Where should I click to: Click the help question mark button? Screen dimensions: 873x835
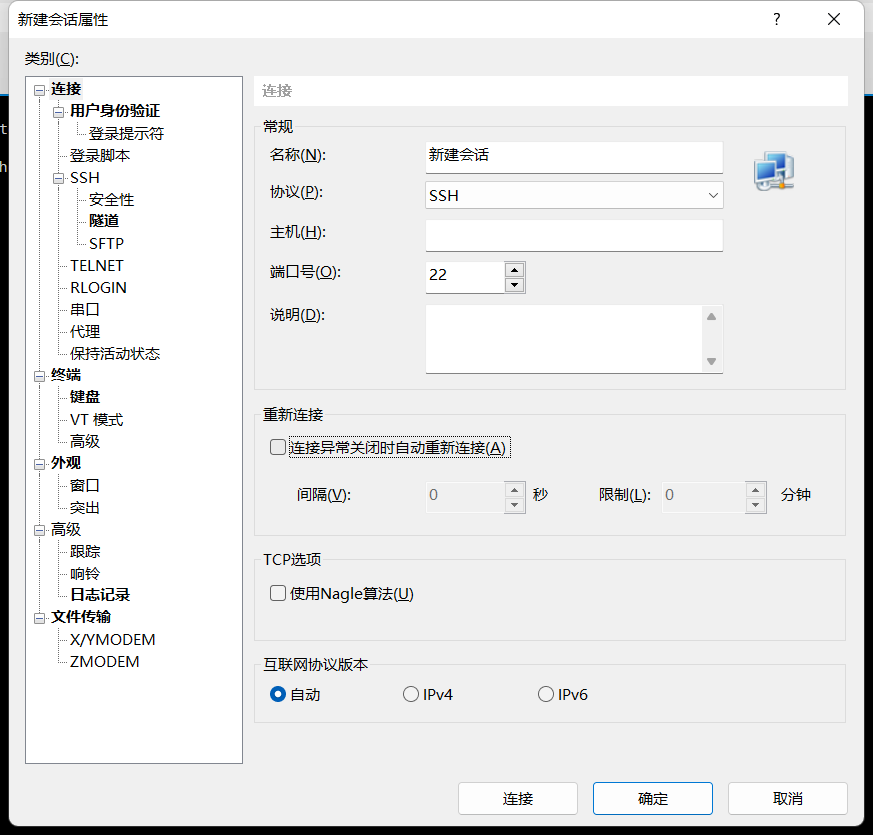[x=777, y=19]
